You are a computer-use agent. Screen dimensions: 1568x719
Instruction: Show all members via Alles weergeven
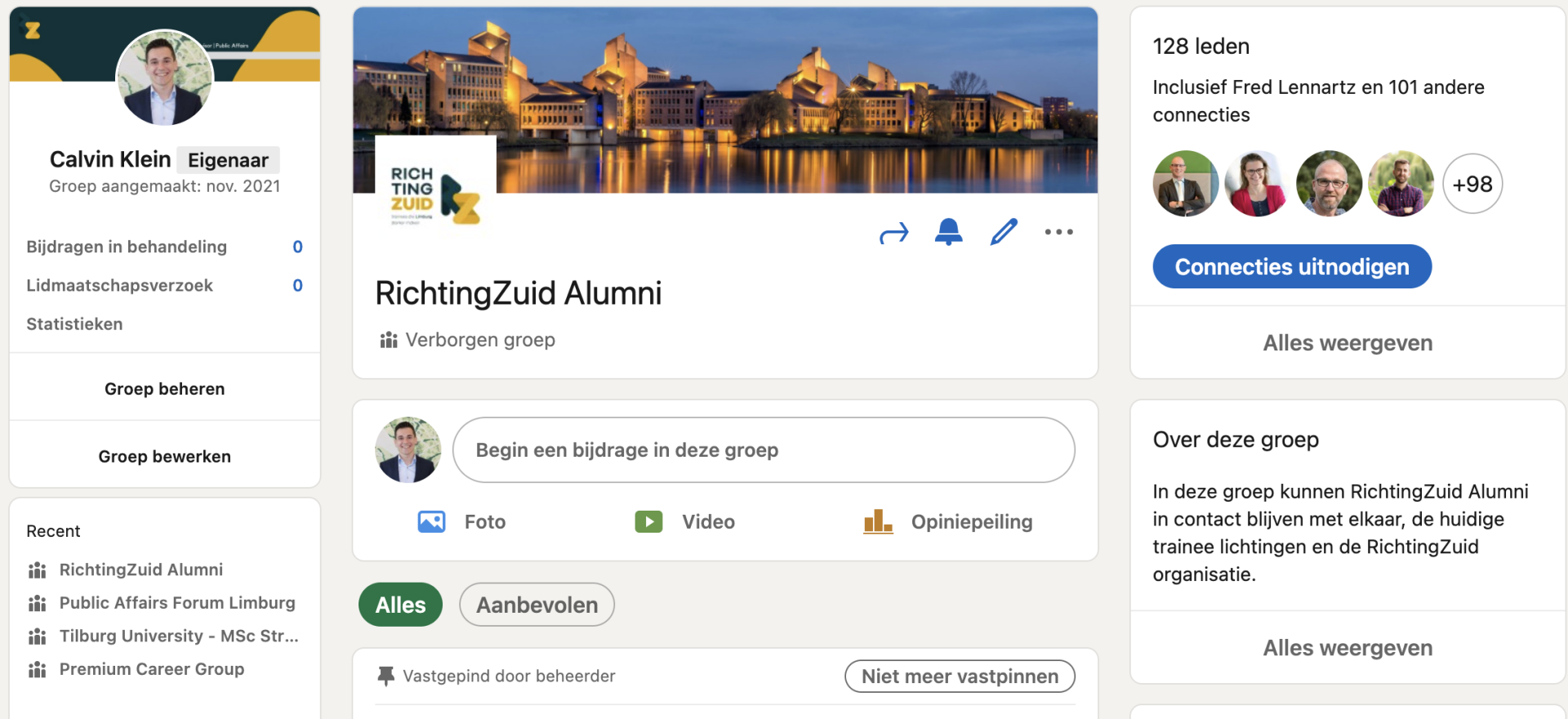(1347, 343)
